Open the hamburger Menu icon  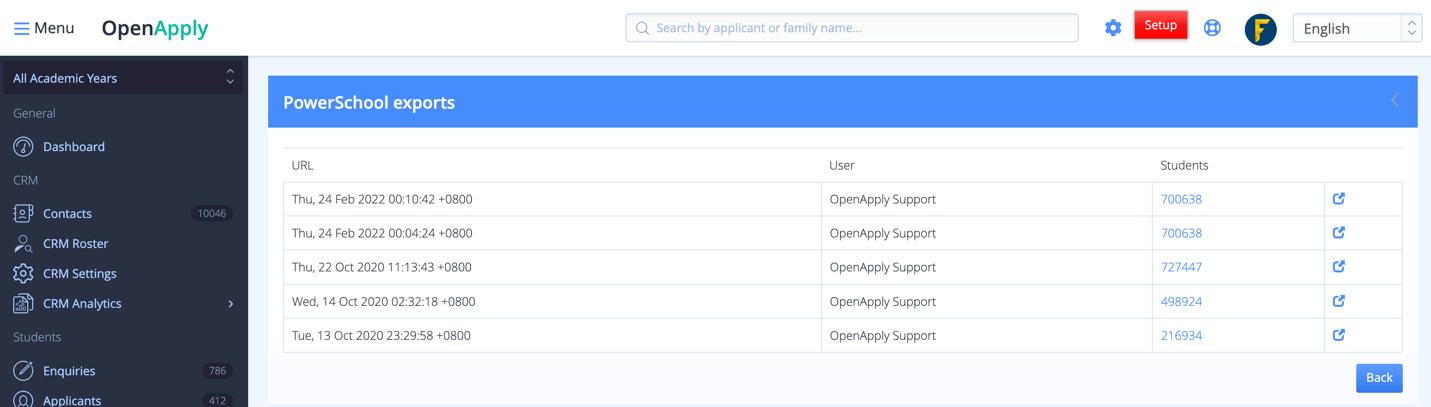(21, 28)
